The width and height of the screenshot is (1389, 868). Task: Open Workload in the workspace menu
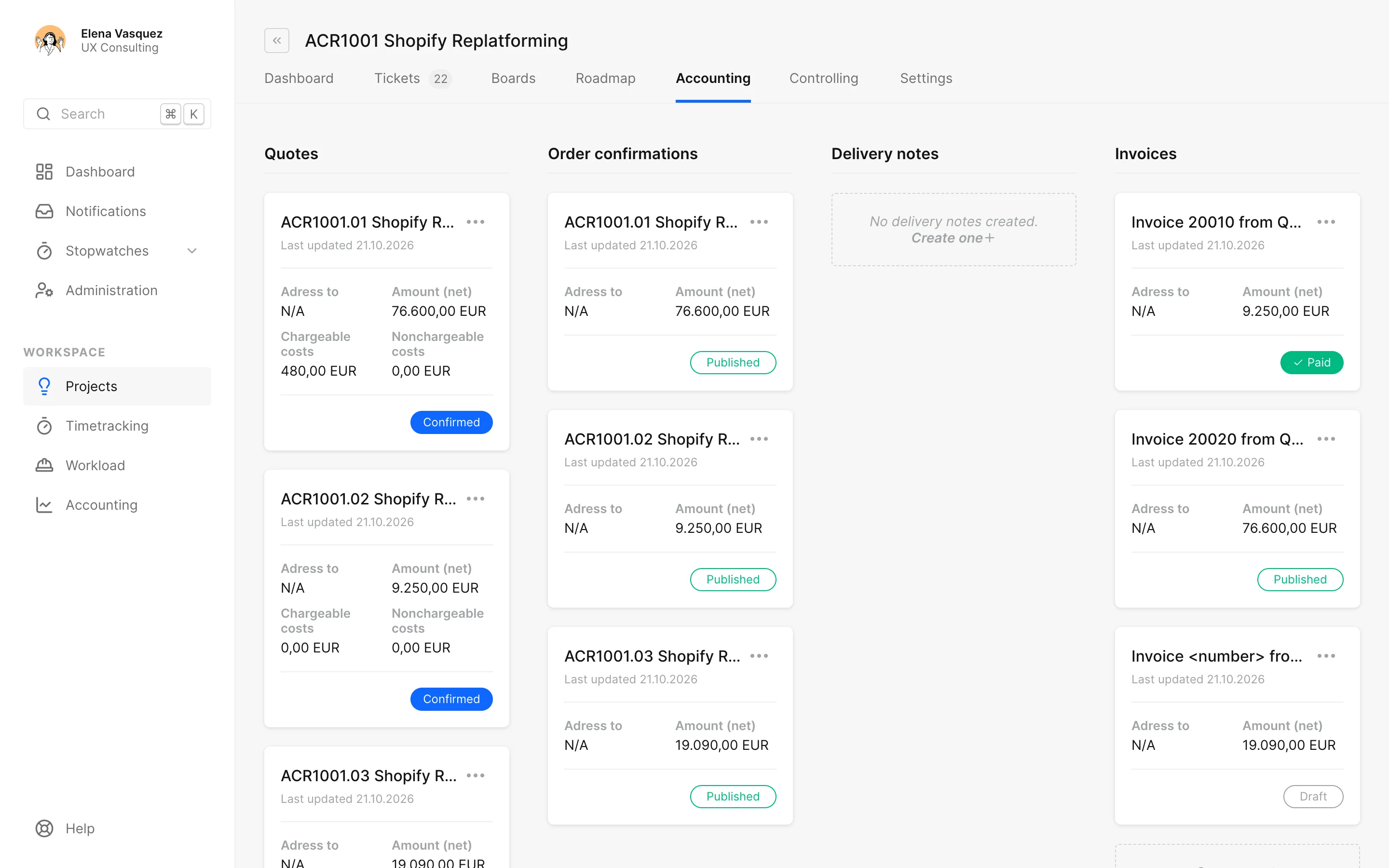117,465
